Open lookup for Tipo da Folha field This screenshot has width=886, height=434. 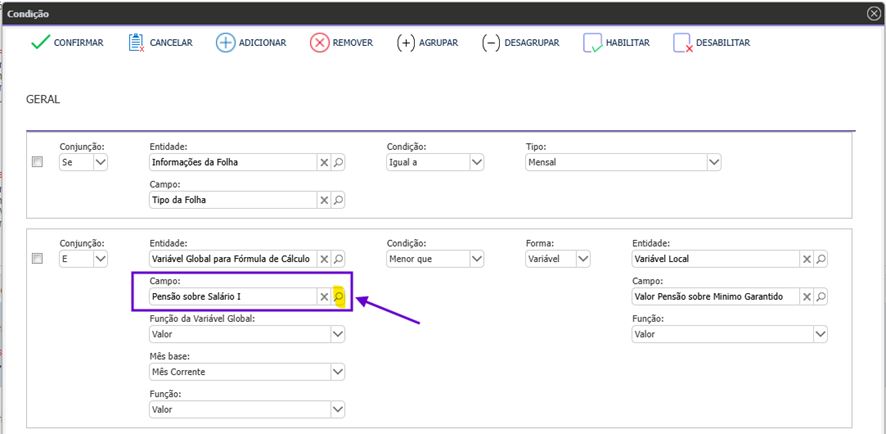point(338,200)
